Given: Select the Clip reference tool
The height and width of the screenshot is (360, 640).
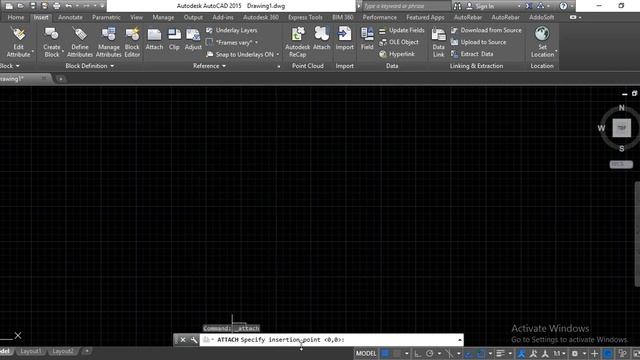Looking at the screenshot, I should pos(174,39).
